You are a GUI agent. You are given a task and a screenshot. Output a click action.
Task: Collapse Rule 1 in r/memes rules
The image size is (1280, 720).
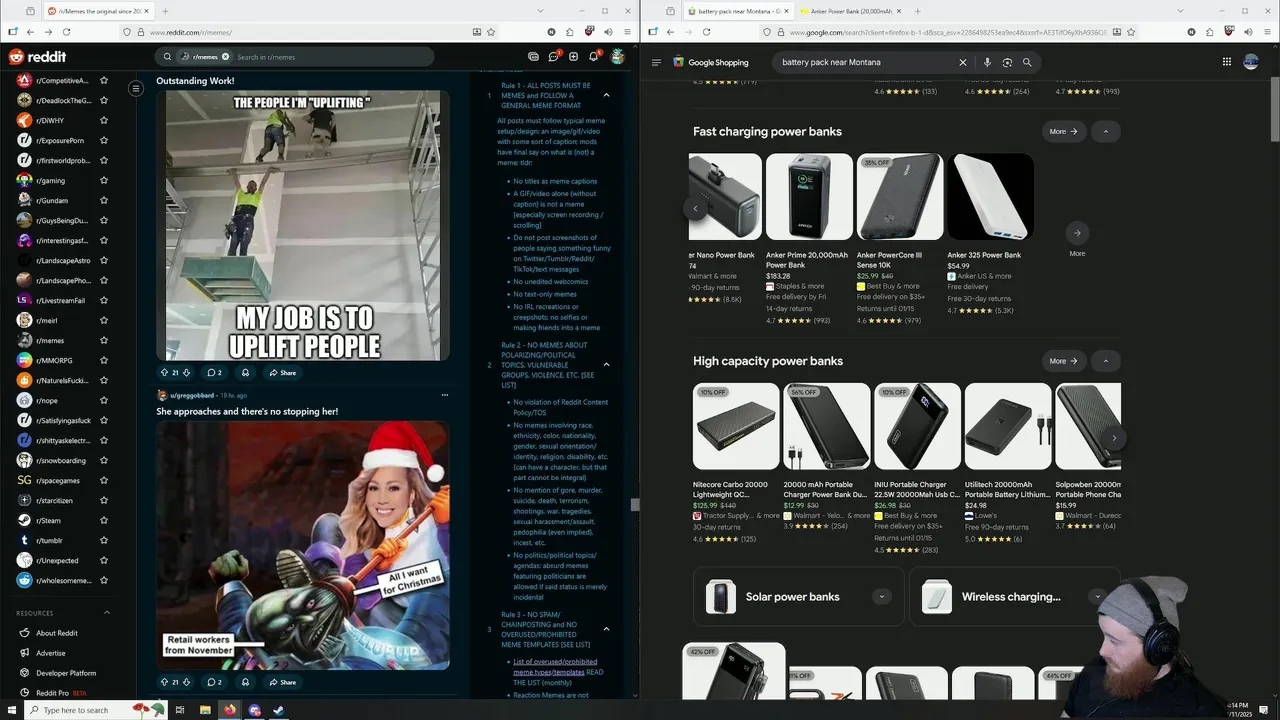[606, 95]
